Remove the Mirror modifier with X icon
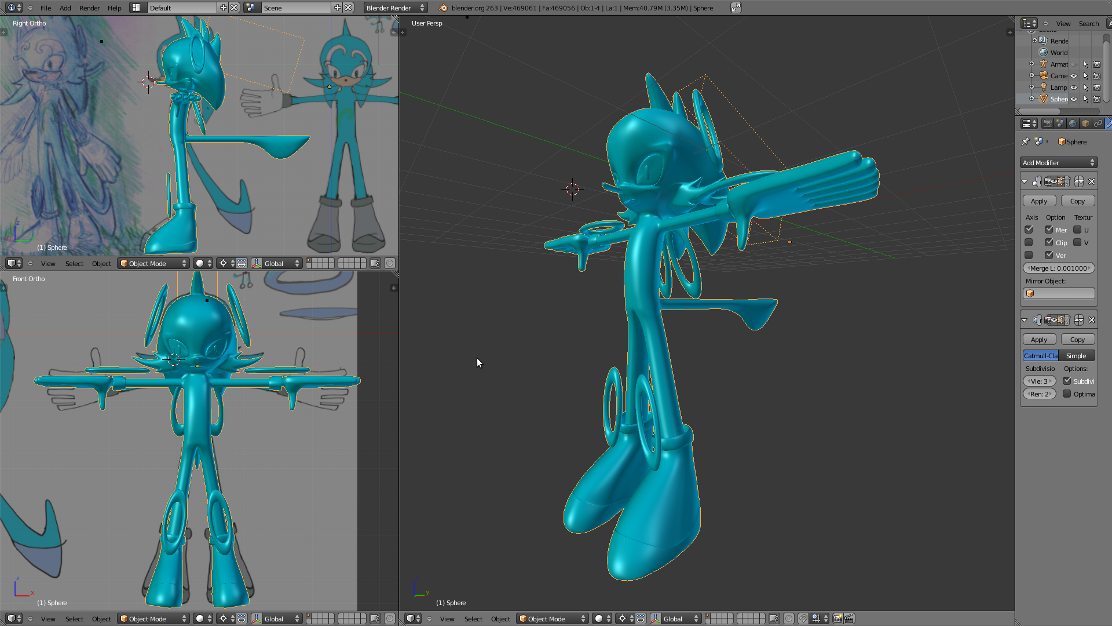Image resolution: width=1112 pixels, height=626 pixels. pyautogui.click(x=1092, y=181)
